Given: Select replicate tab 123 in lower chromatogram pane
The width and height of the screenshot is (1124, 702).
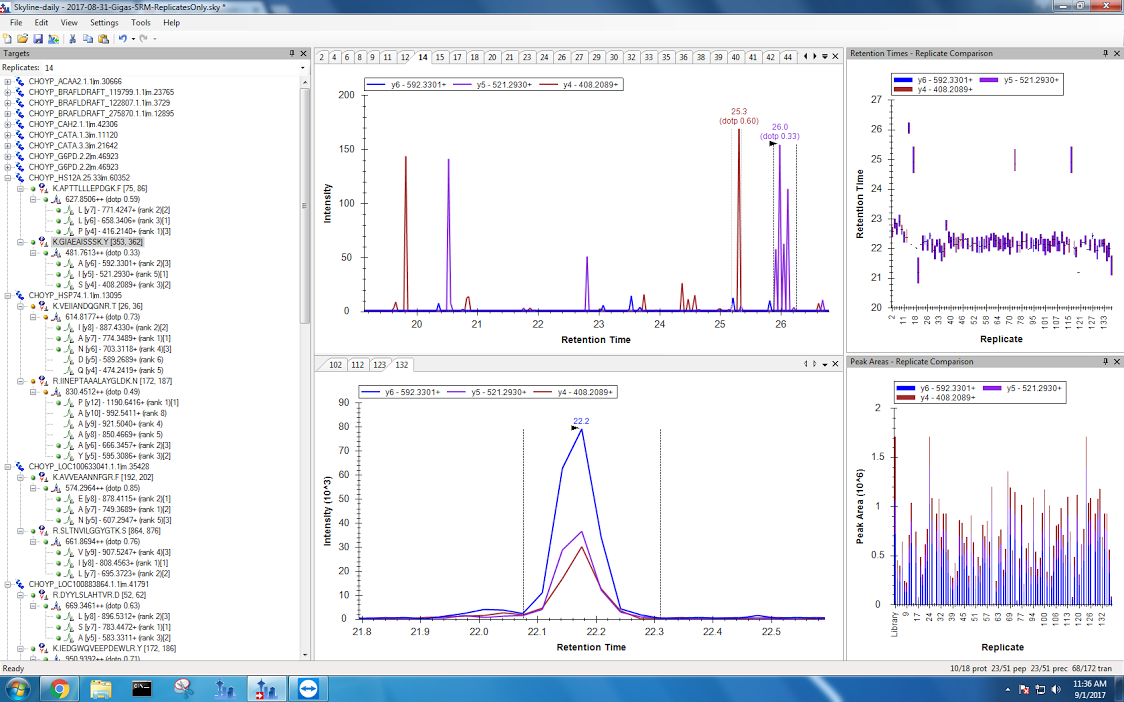Looking at the screenshot, I should [x=380, y=365].
